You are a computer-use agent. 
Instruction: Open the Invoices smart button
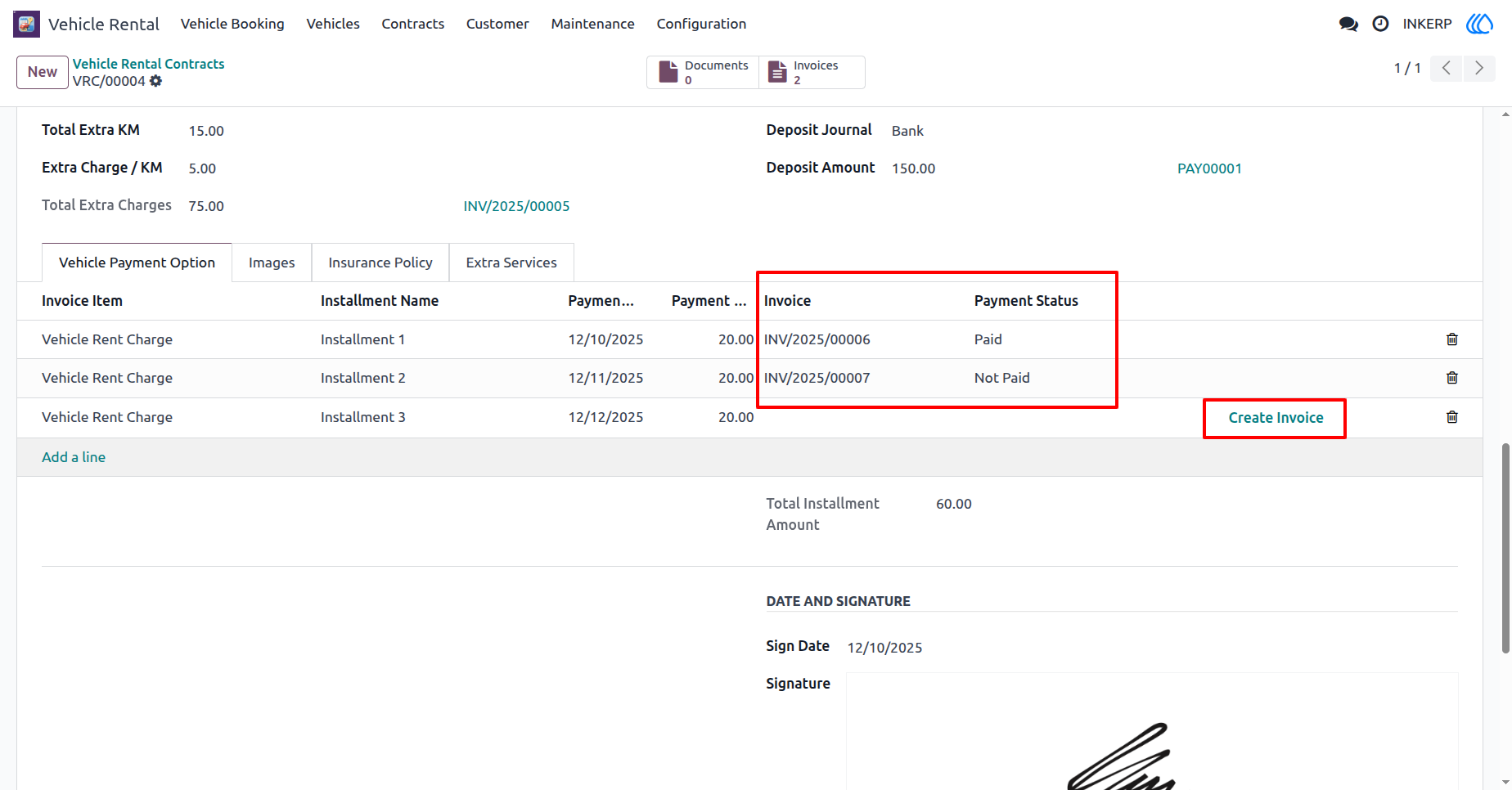pos(812,72)
